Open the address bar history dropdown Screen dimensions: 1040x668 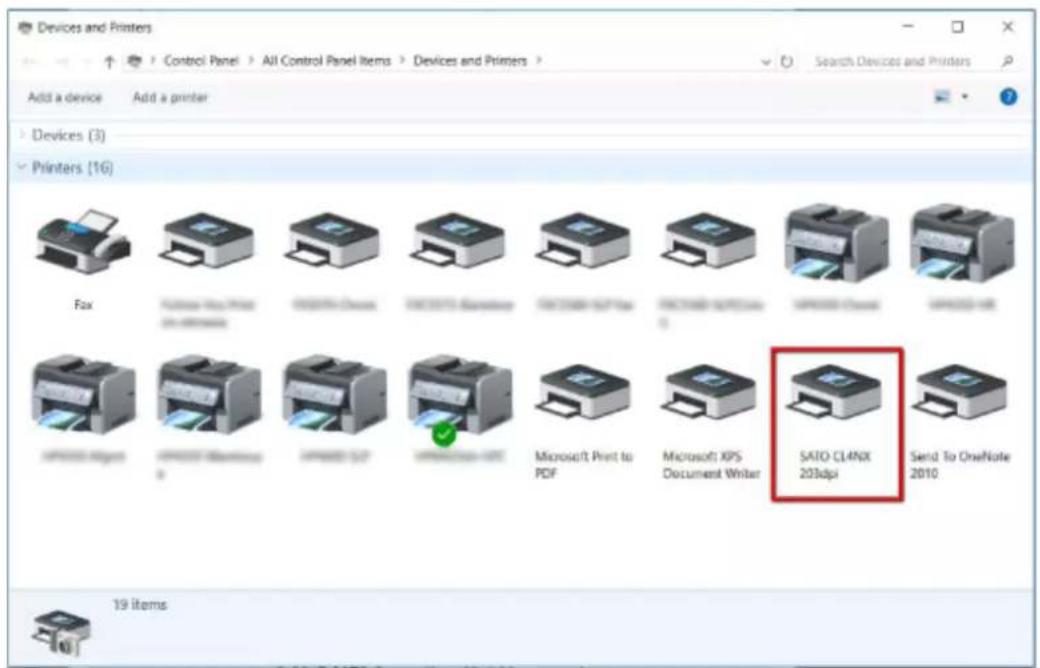coord(766,62)
